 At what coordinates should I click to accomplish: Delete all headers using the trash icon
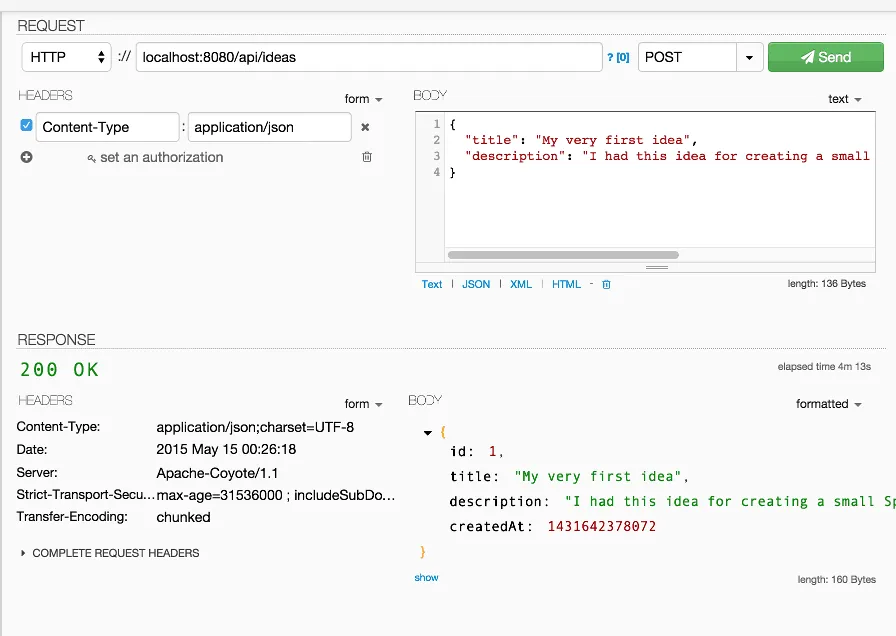click(x=367, y=157)
